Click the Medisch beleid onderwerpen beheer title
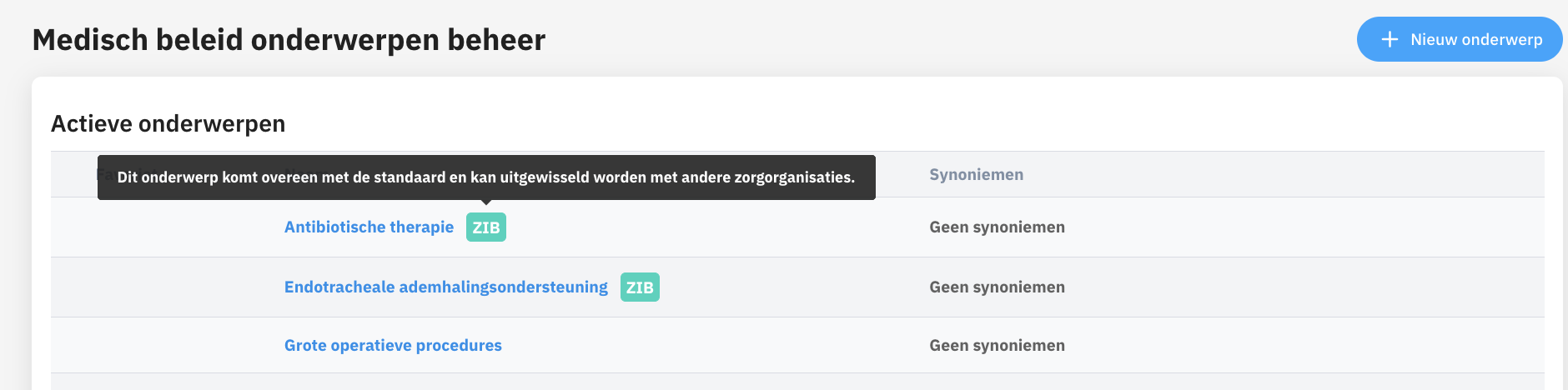The width and height of the screenshot is (1568, 390). click(289, 40)
